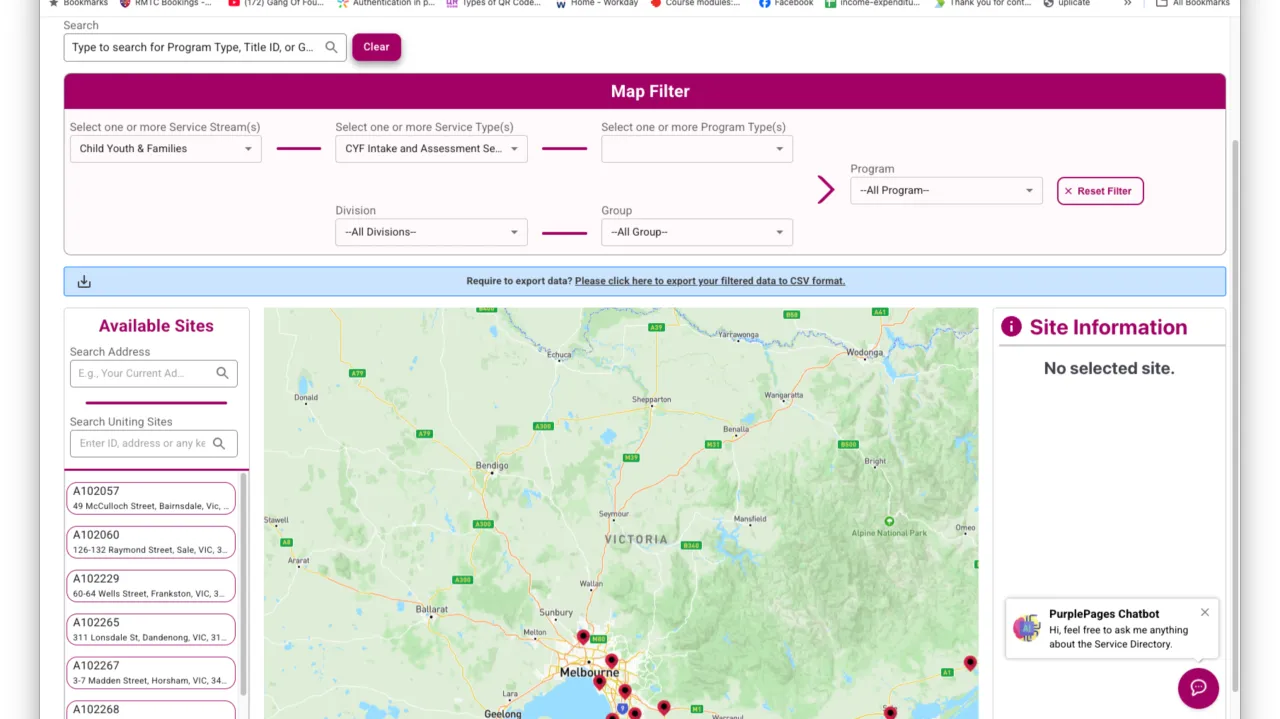1280x719 pixels.
Task: Open the round chat bubble button
Action: click(x=1198, y=688)
